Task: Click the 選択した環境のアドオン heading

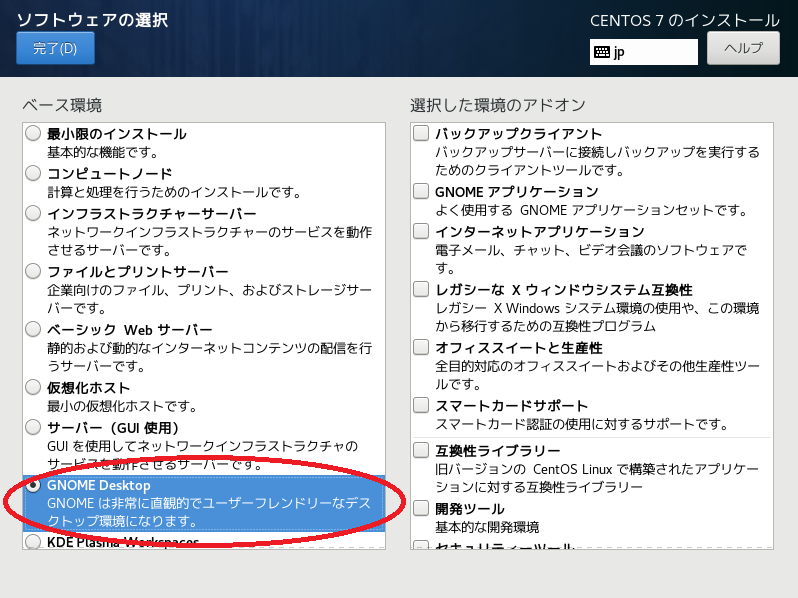Action: (498, 105)
